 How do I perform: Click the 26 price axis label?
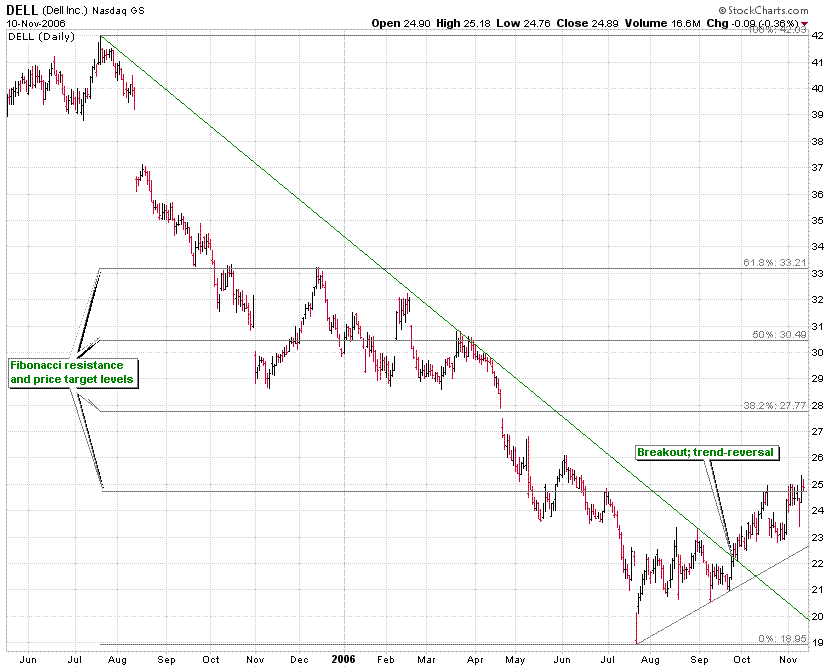click(x=817, y=458)
